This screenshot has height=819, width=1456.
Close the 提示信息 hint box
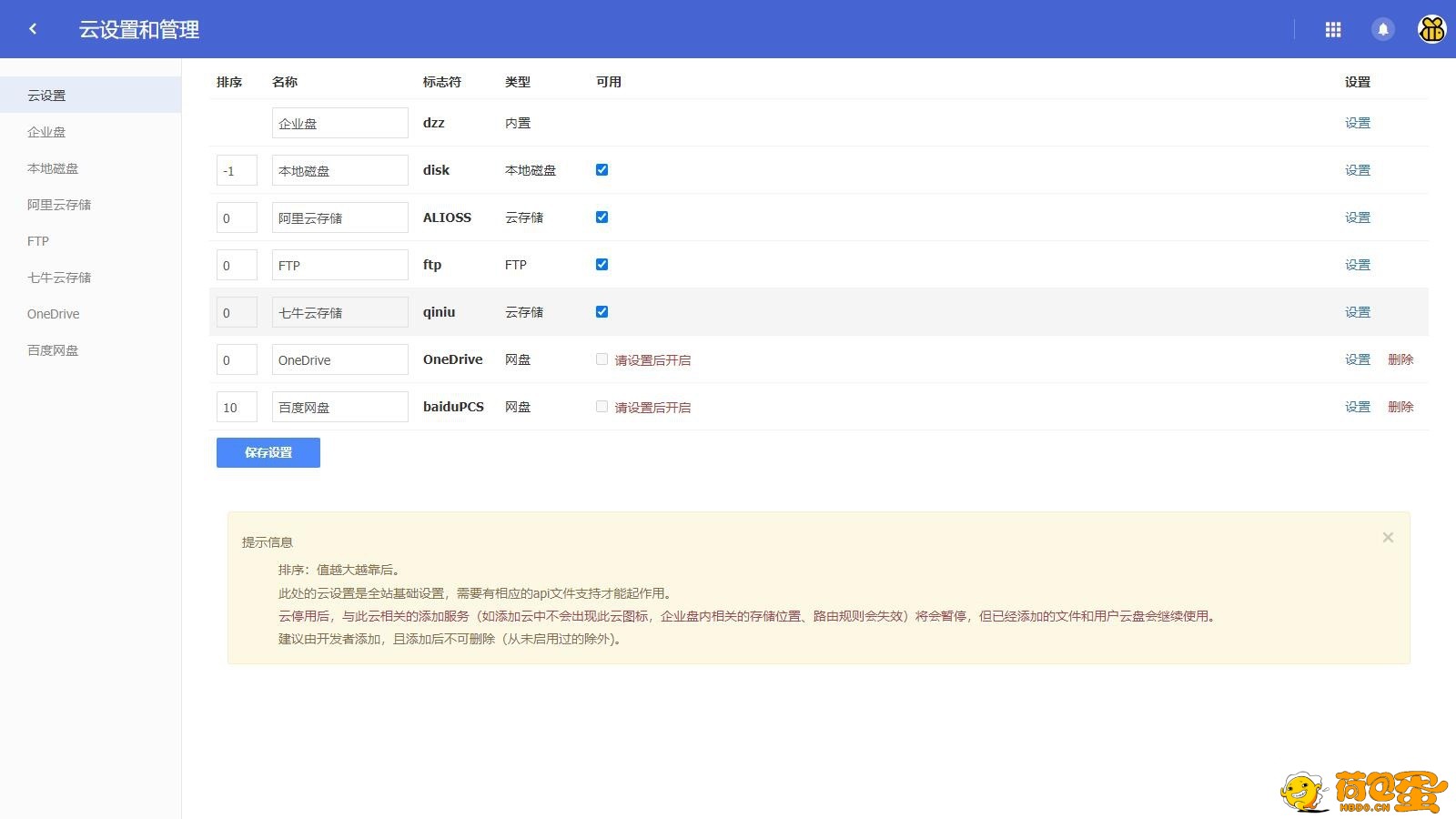[x=1388, y=538]
